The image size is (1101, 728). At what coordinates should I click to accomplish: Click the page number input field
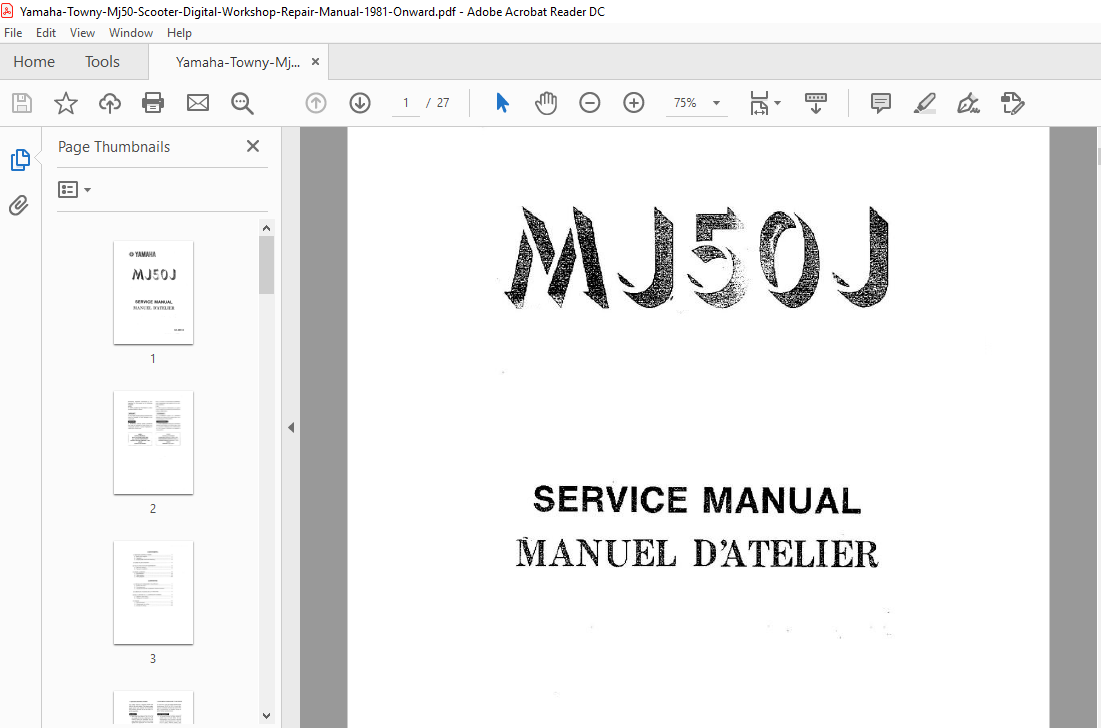[x=406, y=103]
